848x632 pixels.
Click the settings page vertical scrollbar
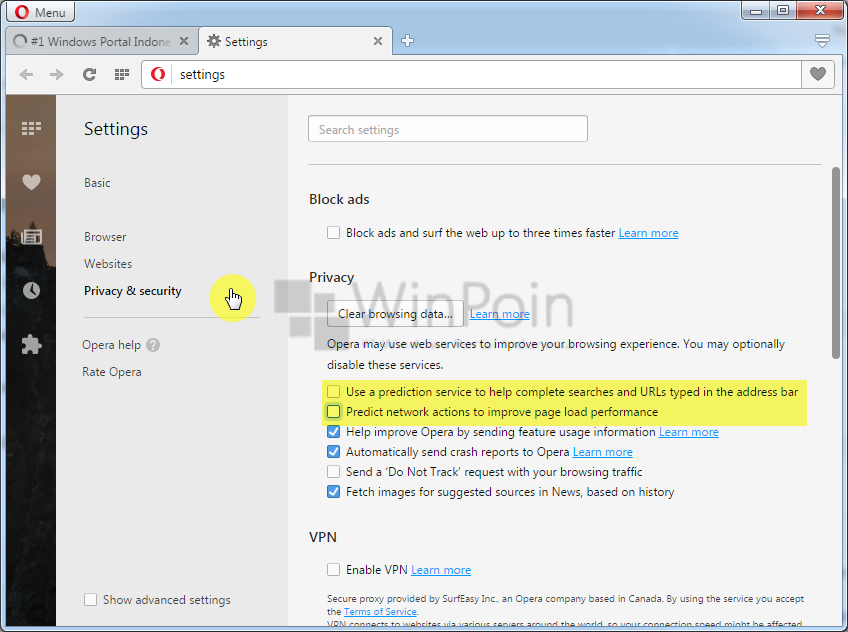(x=836, y=263)
